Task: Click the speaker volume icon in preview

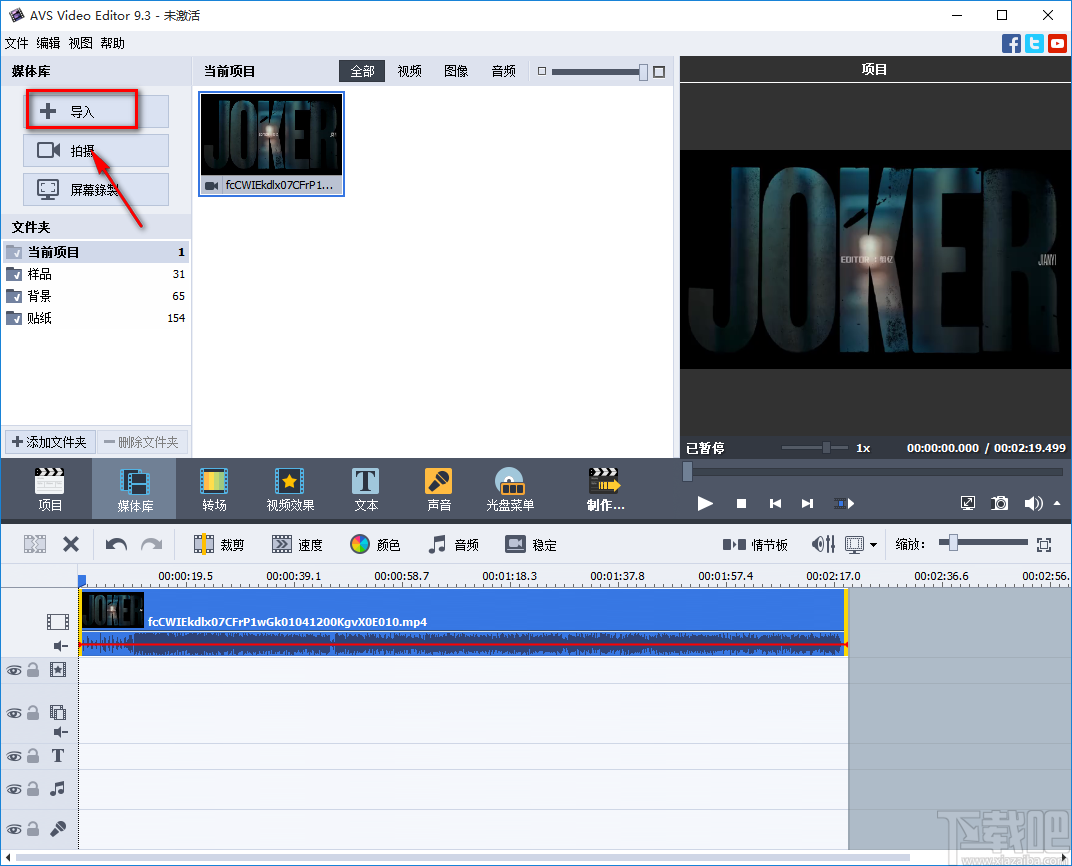Action: (x=1033, y=504)
